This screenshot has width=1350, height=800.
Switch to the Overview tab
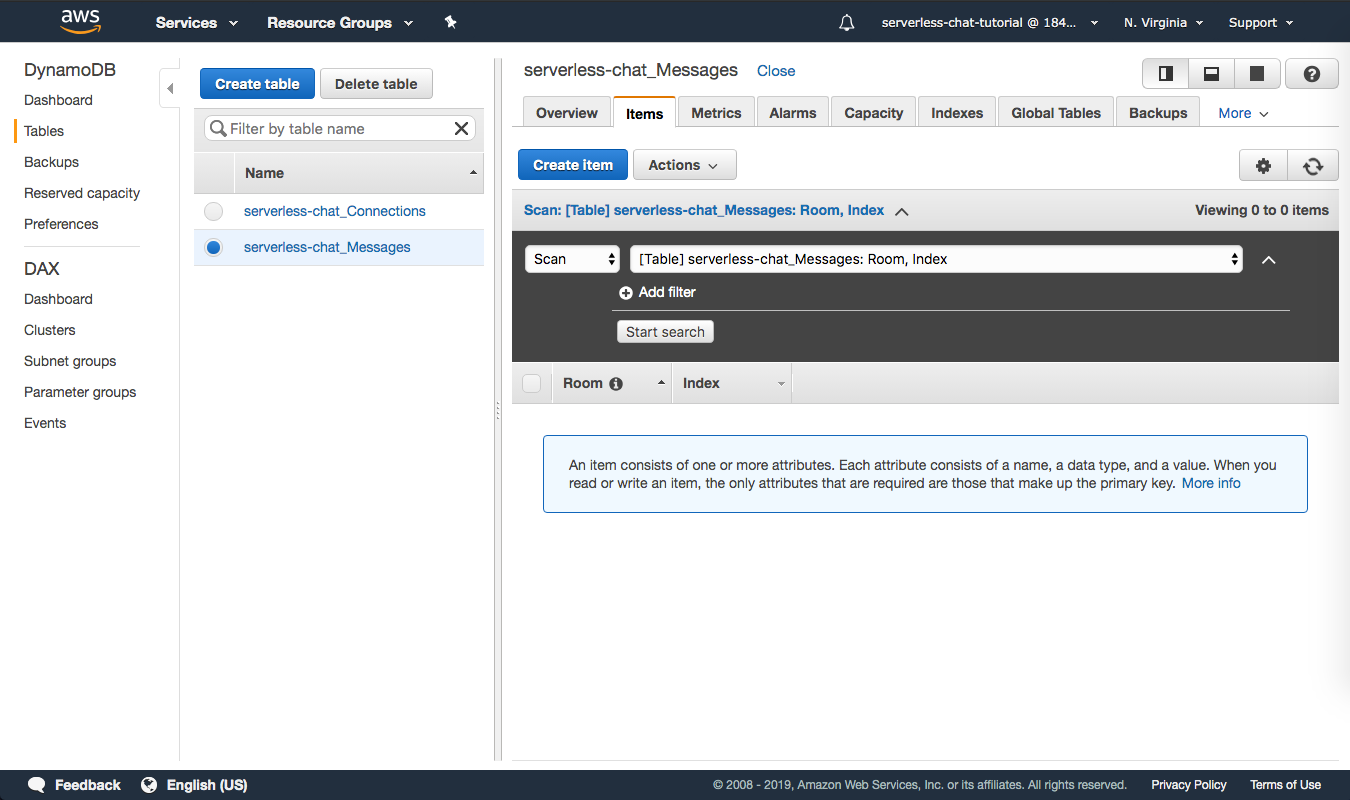click(567, 113)
